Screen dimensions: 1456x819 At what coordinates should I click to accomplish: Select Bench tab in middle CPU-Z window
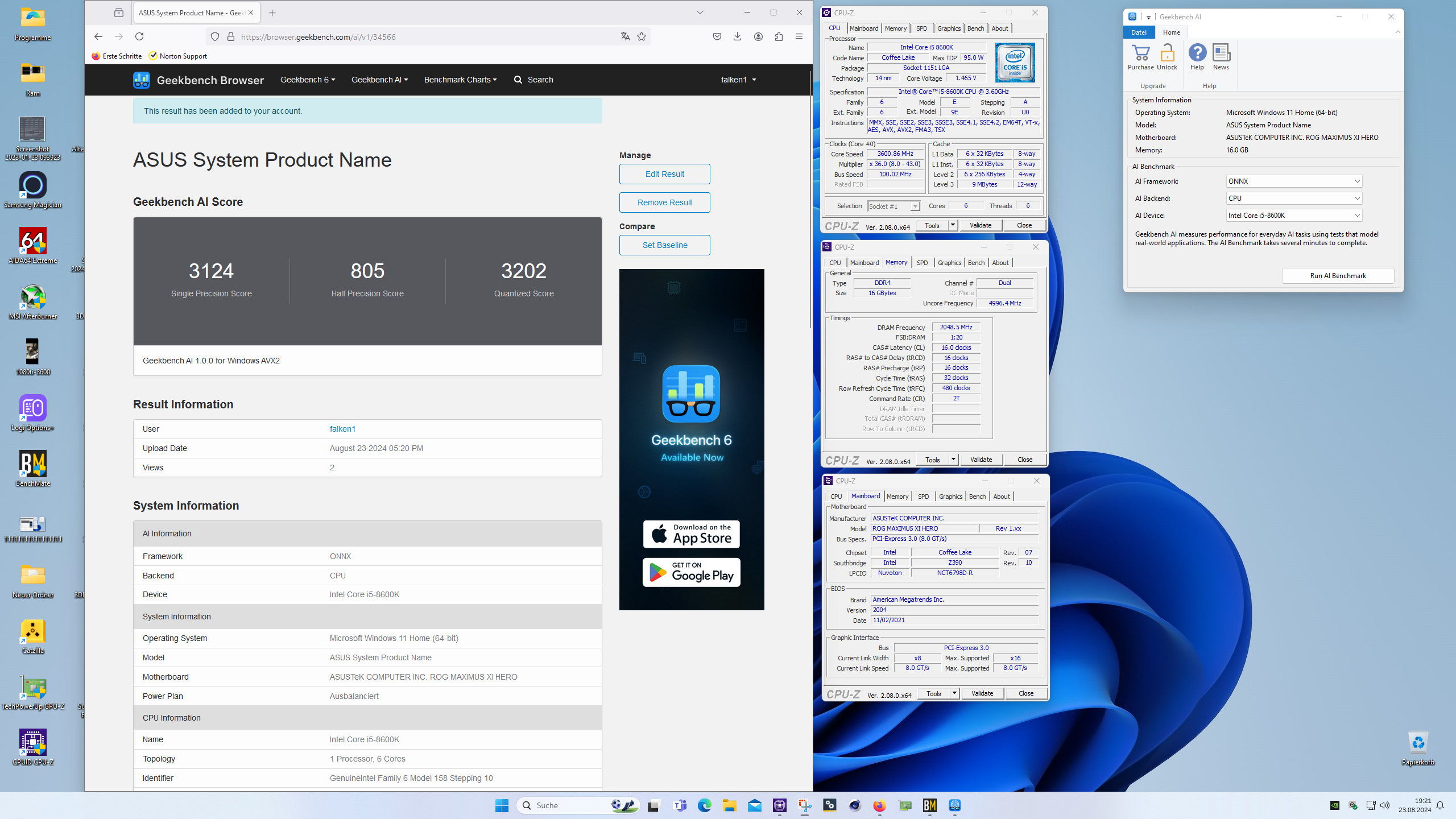(976, 263)
